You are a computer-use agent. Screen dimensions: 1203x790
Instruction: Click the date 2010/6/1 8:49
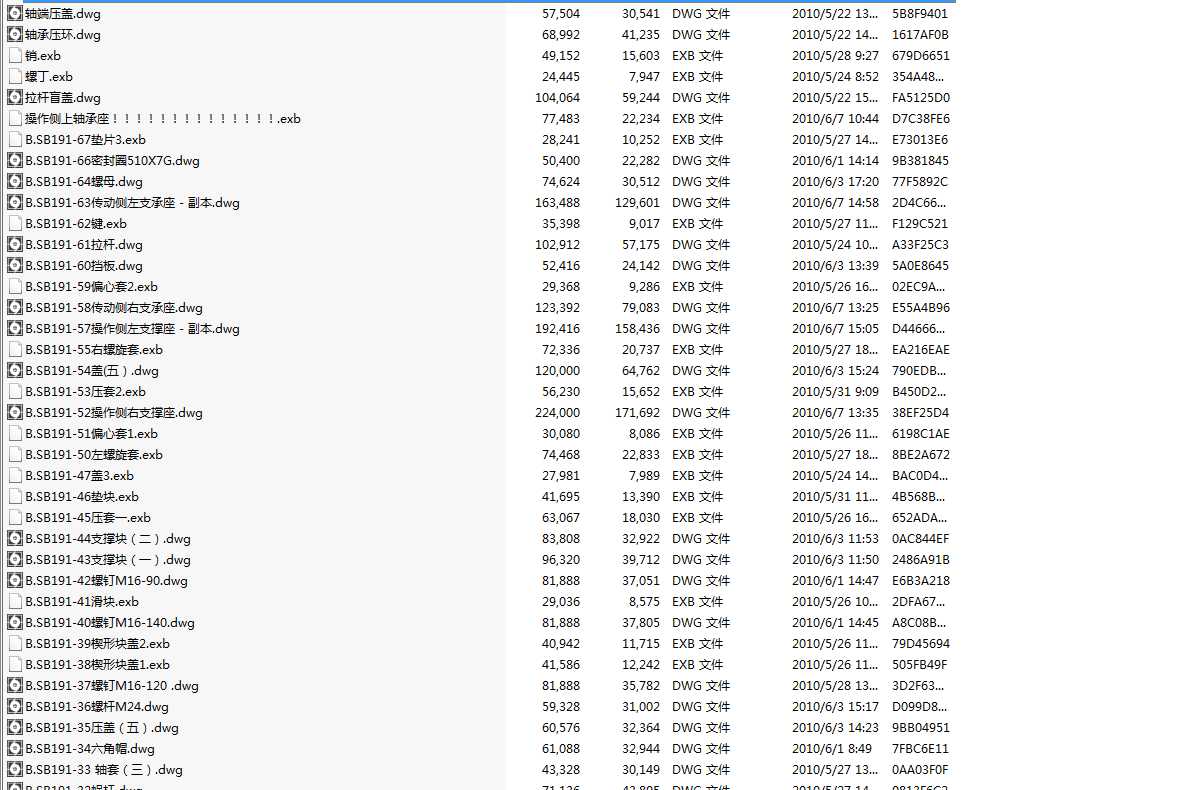tap(831, 749)
